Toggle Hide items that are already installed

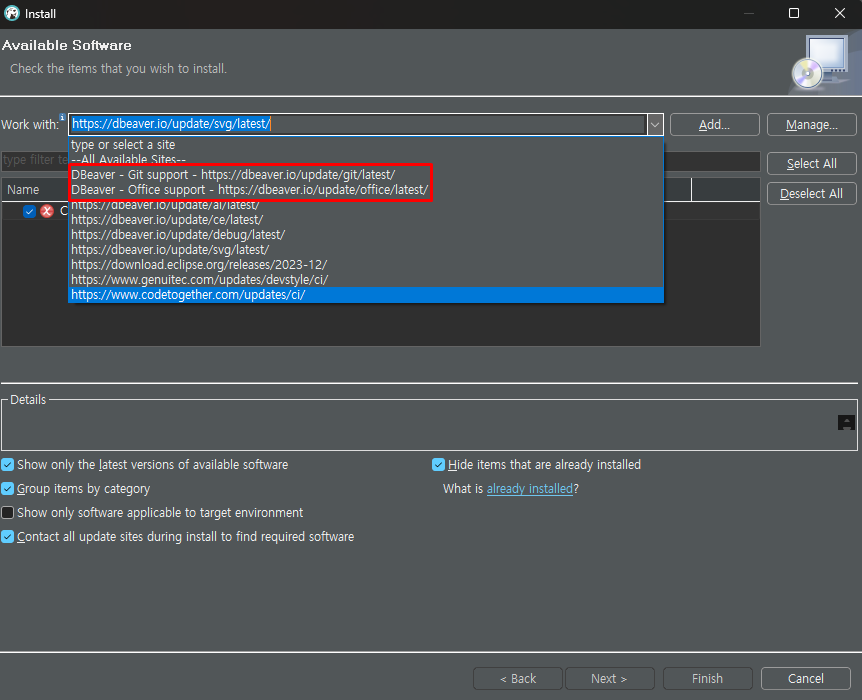tap(438, 465)
